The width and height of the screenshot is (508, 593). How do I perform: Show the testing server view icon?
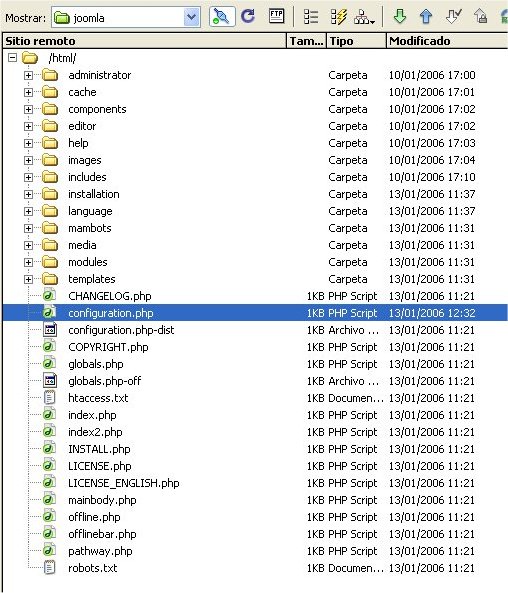pyautogui.click(x=338, y=17)
